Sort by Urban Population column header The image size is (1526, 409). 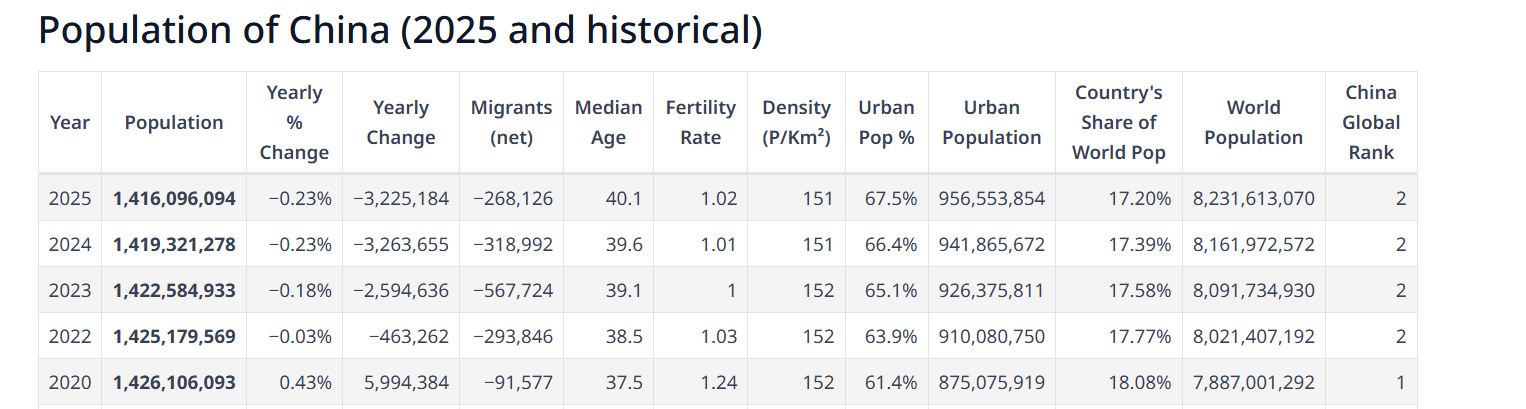(991, 123)
